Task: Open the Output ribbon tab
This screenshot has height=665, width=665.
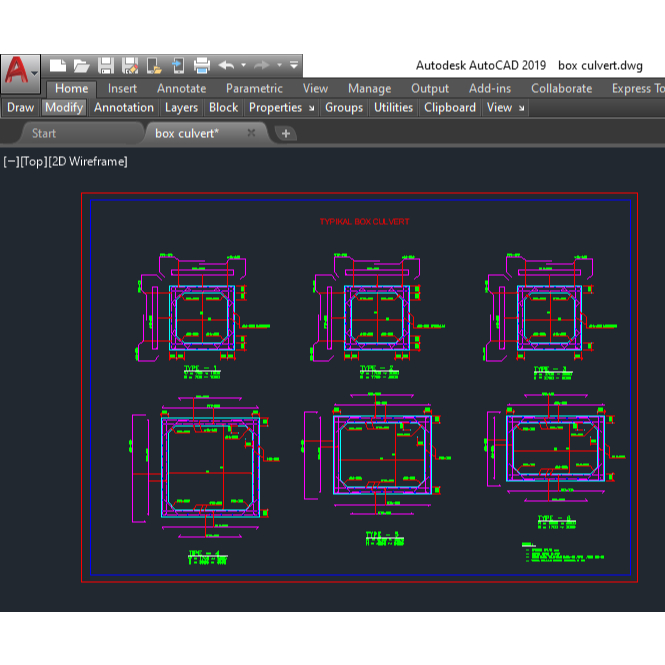Action: point(430,89)
